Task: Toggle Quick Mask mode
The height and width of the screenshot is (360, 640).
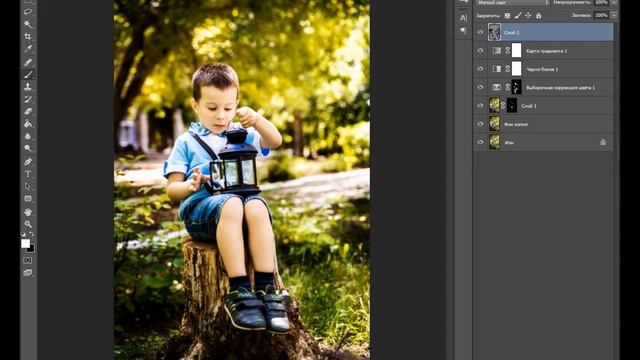Action: [28, 260]
